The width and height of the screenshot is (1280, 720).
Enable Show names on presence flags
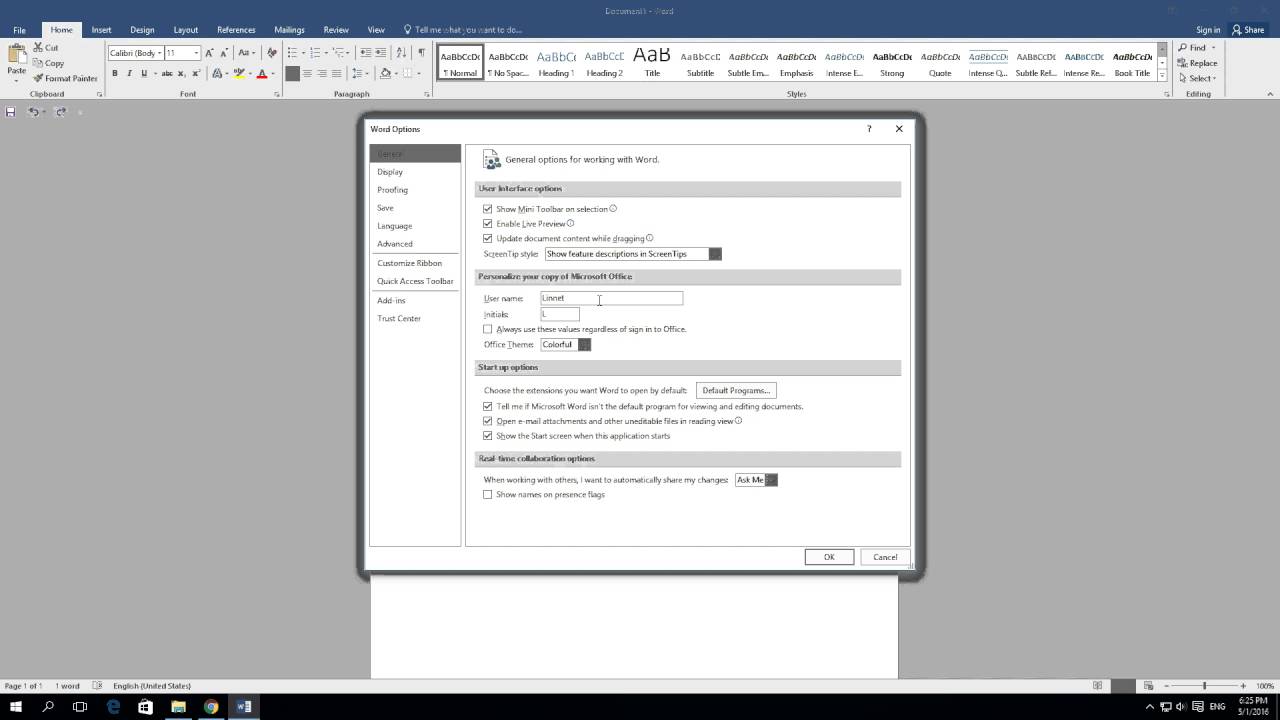tap(488, 494)
